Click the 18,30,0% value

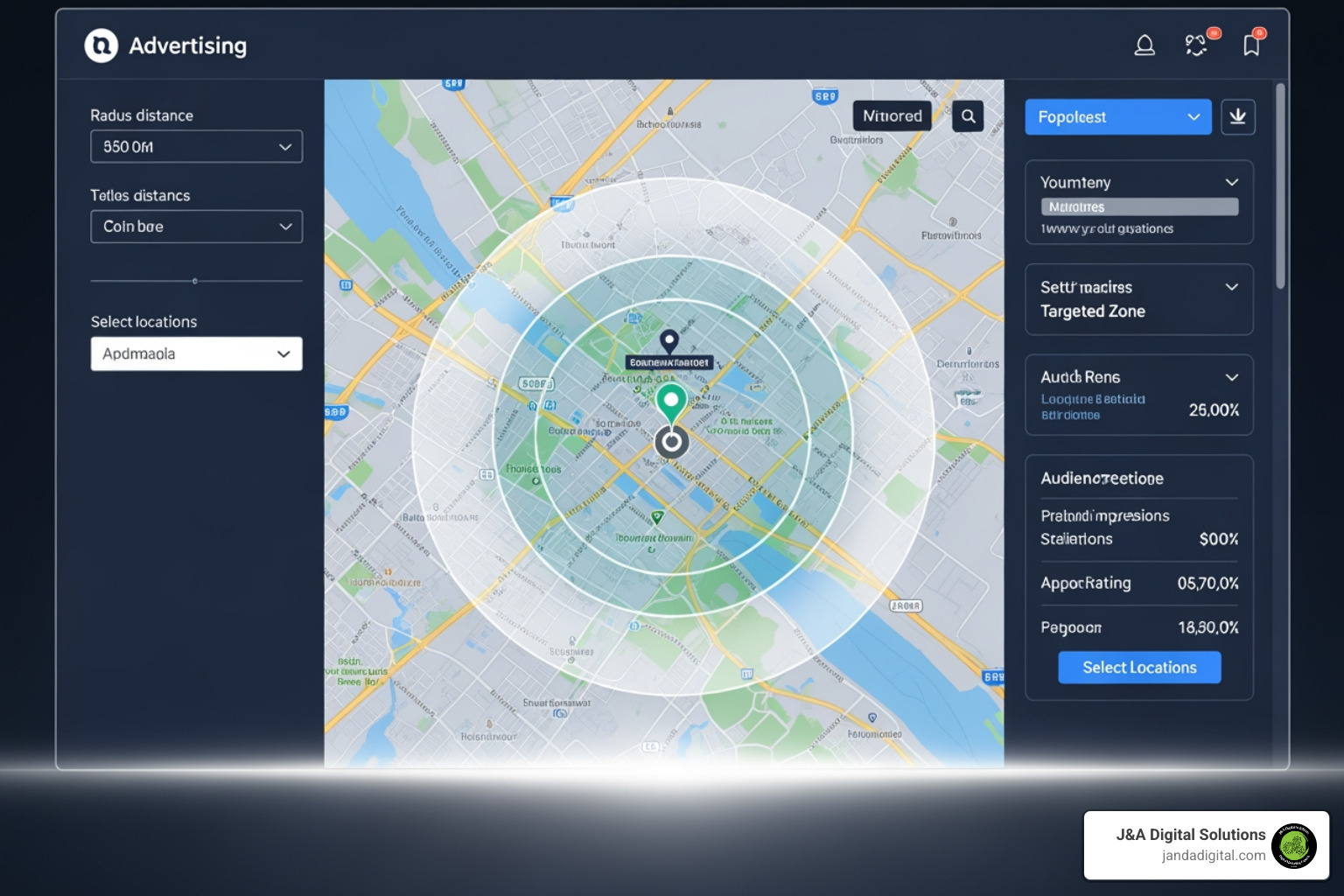[x=1208, y=627]
